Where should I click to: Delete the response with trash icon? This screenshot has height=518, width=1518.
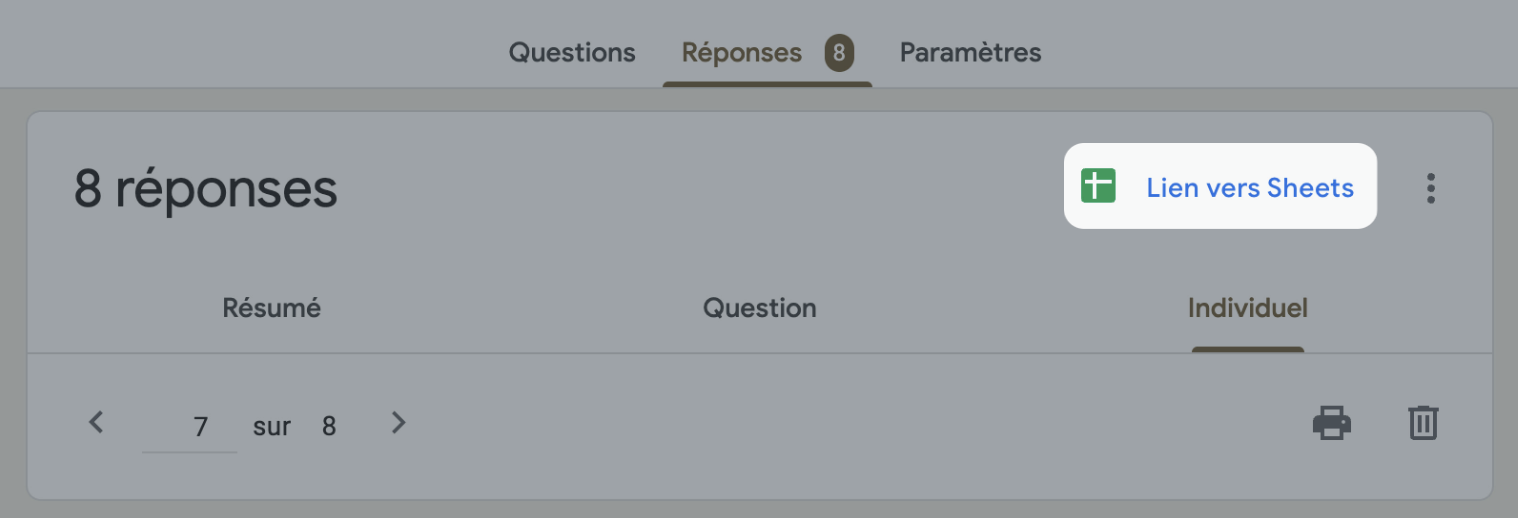click(1423, 423)
